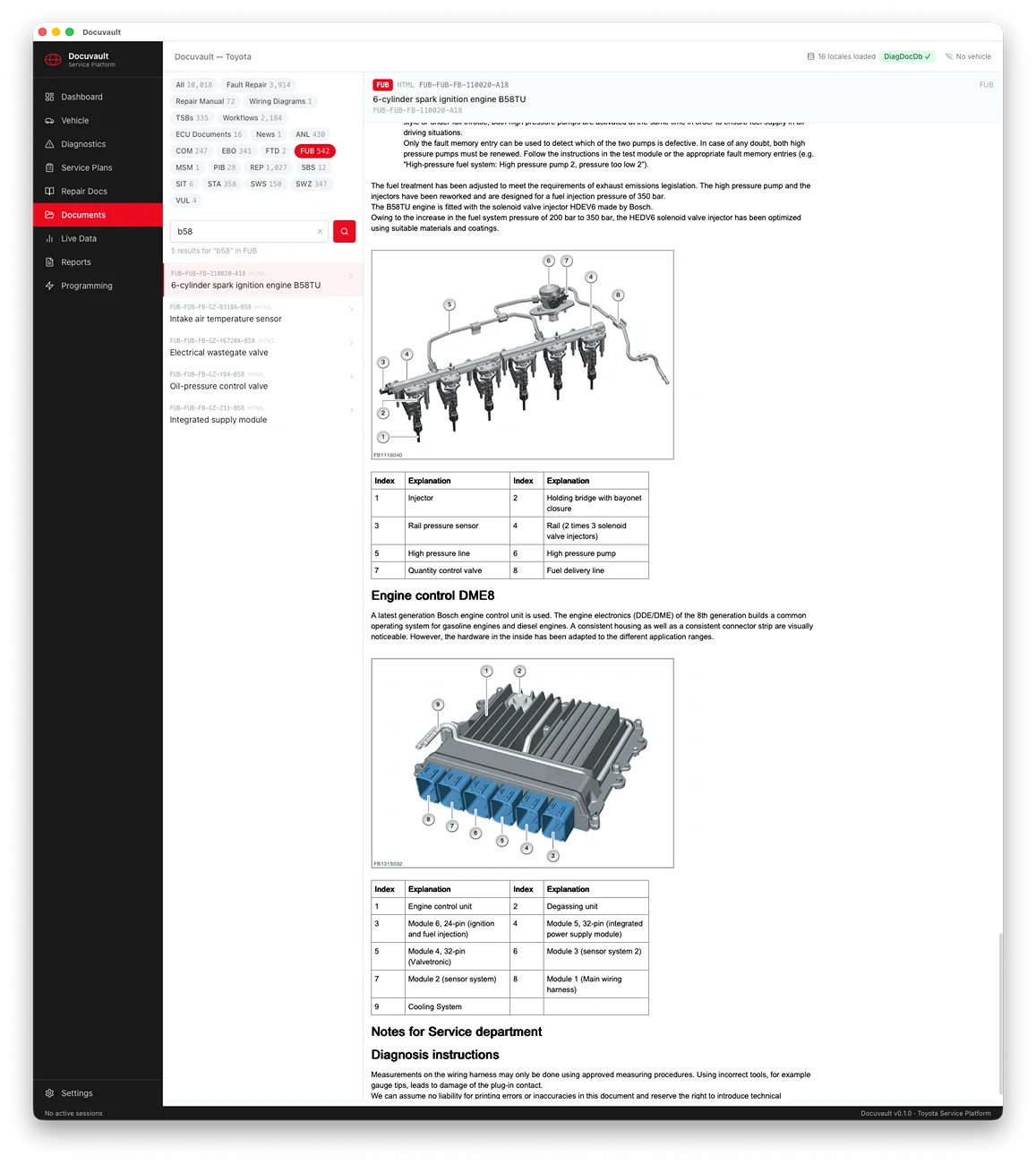Filter by ECU Documents 16
Image resolution: width=1036 pixels, height=1164 pixels.
(209, 134)
